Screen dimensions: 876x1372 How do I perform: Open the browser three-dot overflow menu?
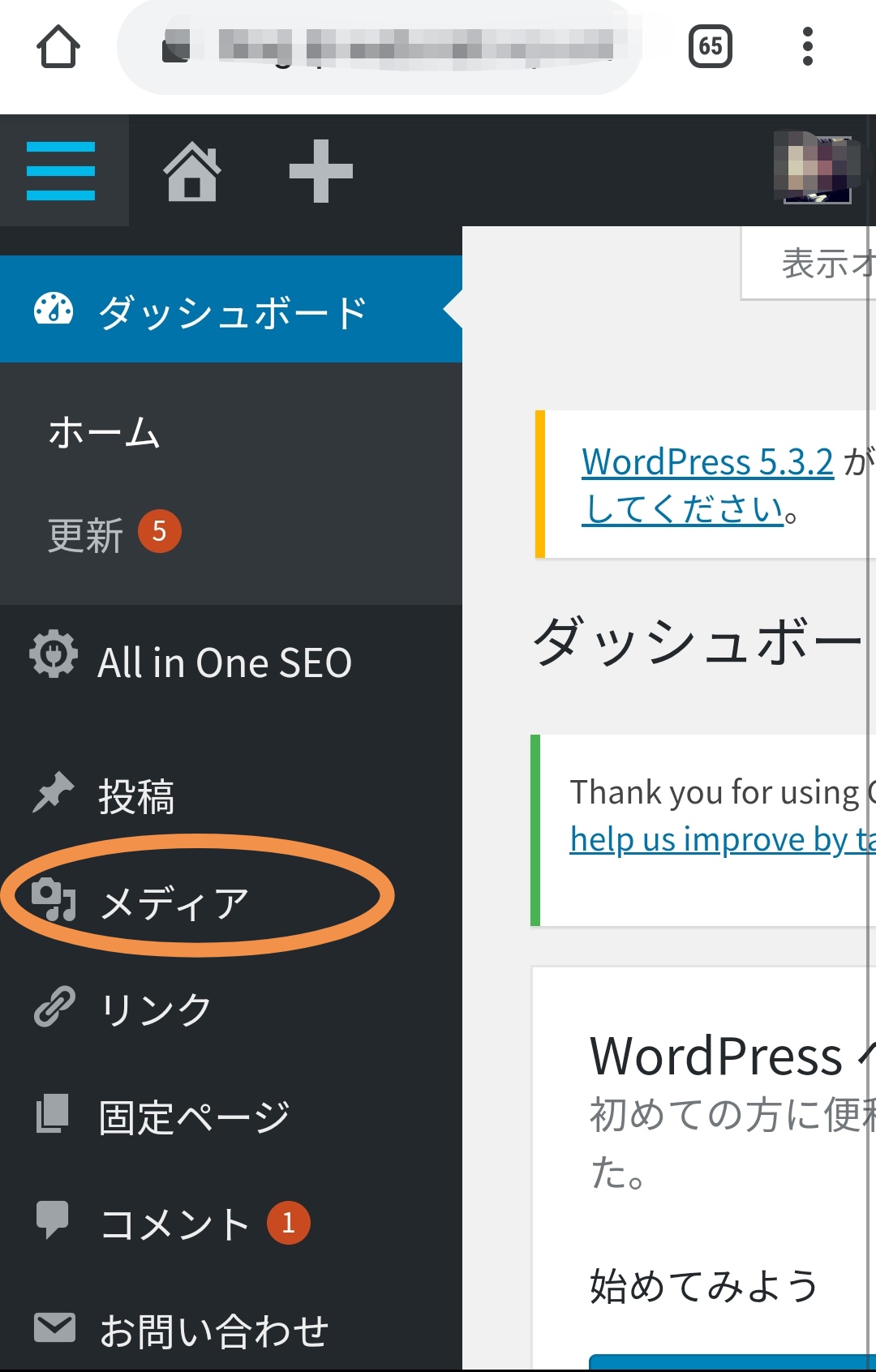click(807, 47)
